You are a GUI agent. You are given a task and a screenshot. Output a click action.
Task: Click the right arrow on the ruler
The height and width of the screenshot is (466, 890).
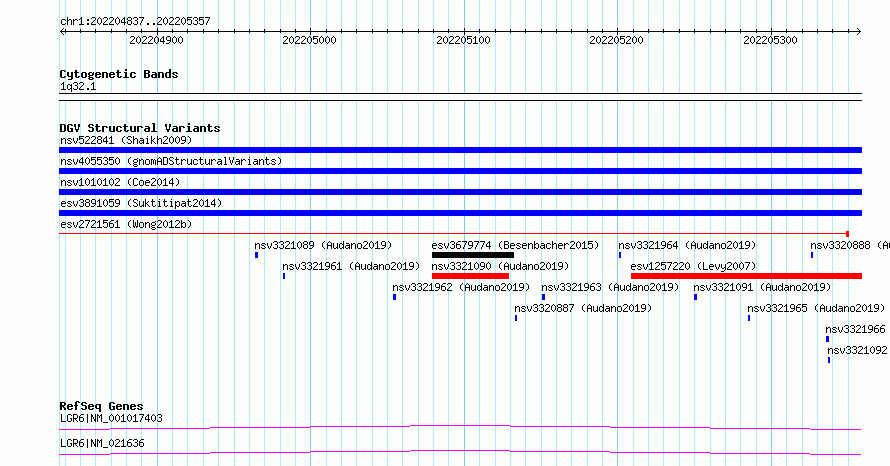(859, 32)
